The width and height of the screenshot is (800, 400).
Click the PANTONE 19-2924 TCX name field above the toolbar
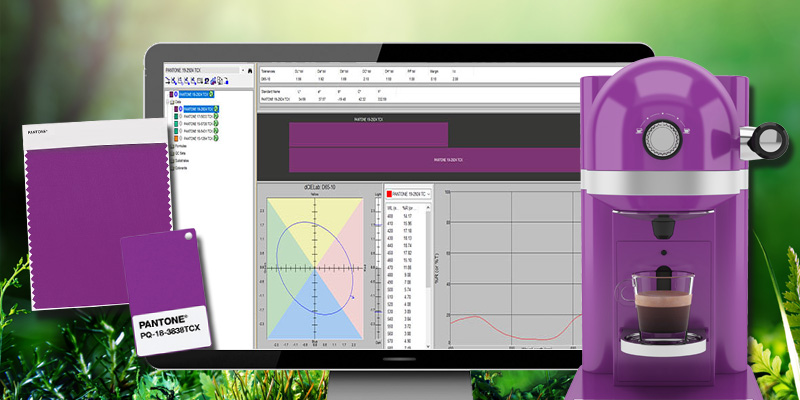(202, 70)
